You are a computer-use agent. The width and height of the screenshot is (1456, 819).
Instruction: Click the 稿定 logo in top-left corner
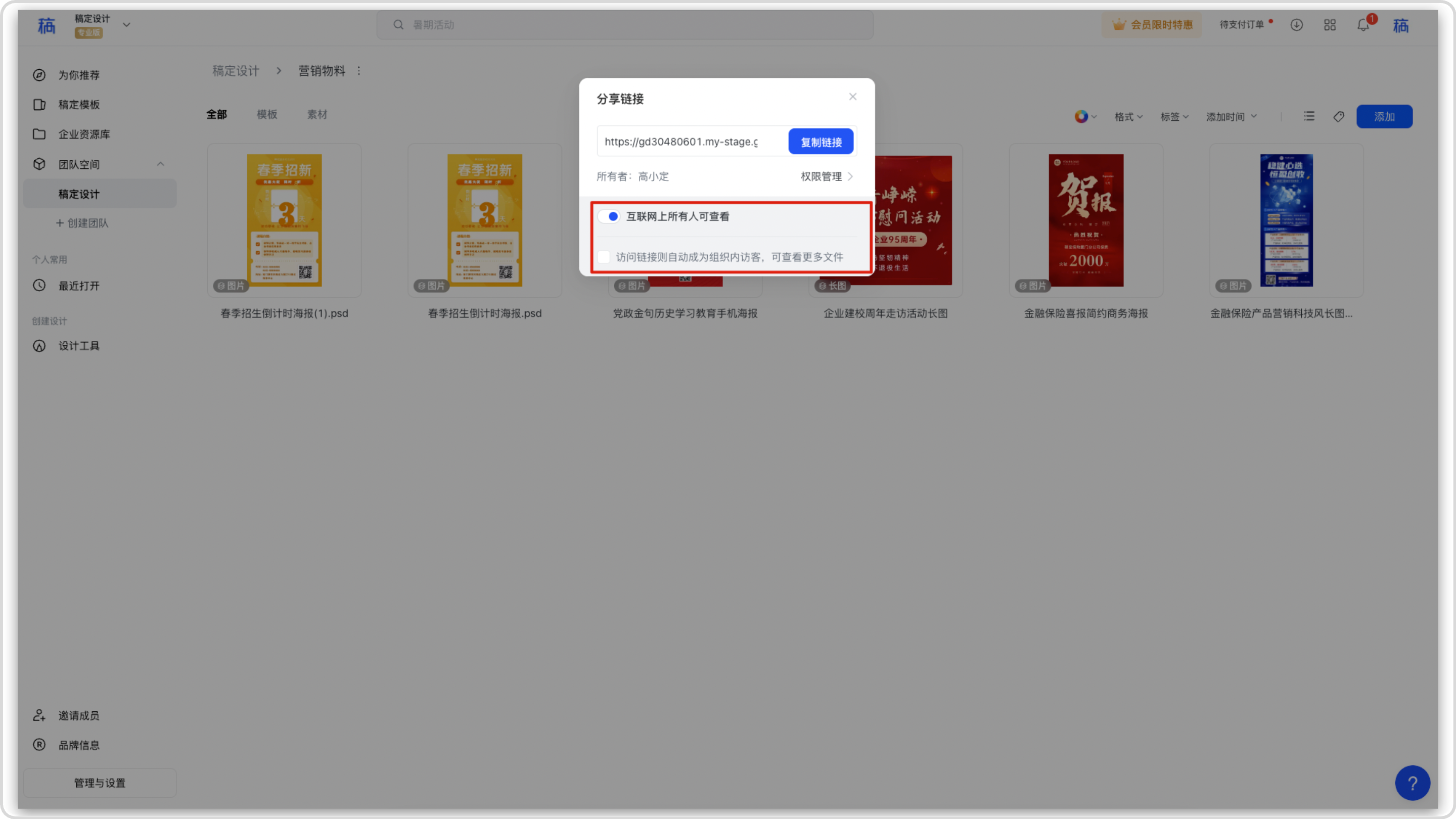pyautogui.click(x=47, y=25)
